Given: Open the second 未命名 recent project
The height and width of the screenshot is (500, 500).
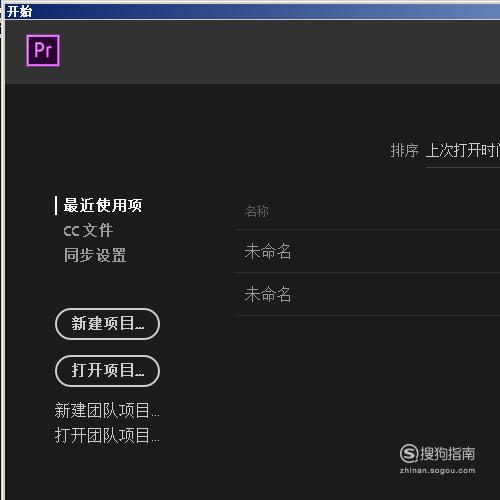Looking at the screenshot, I should coord(368,294).
